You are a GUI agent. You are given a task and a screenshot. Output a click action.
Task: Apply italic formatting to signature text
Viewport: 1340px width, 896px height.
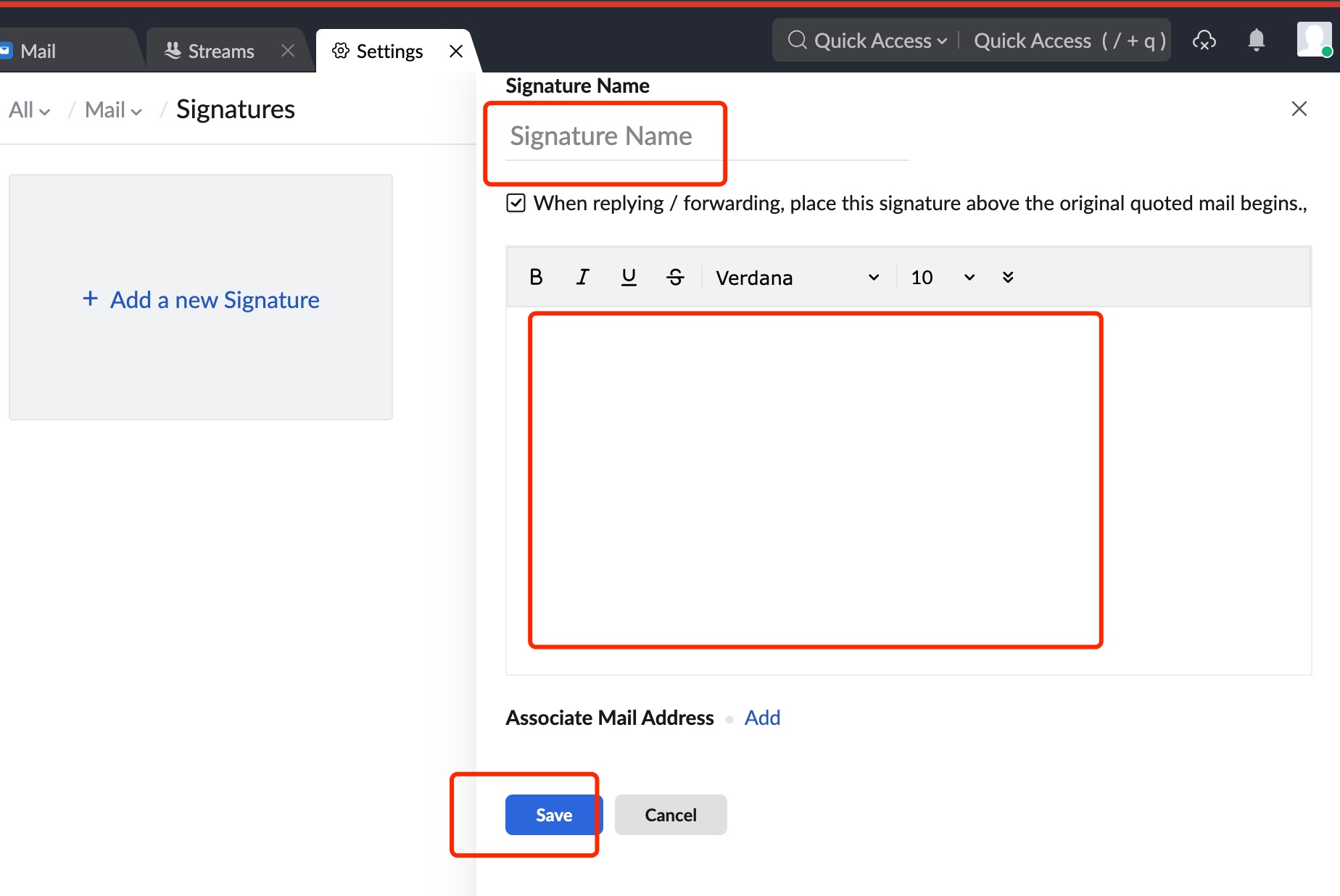click(582, 276)
